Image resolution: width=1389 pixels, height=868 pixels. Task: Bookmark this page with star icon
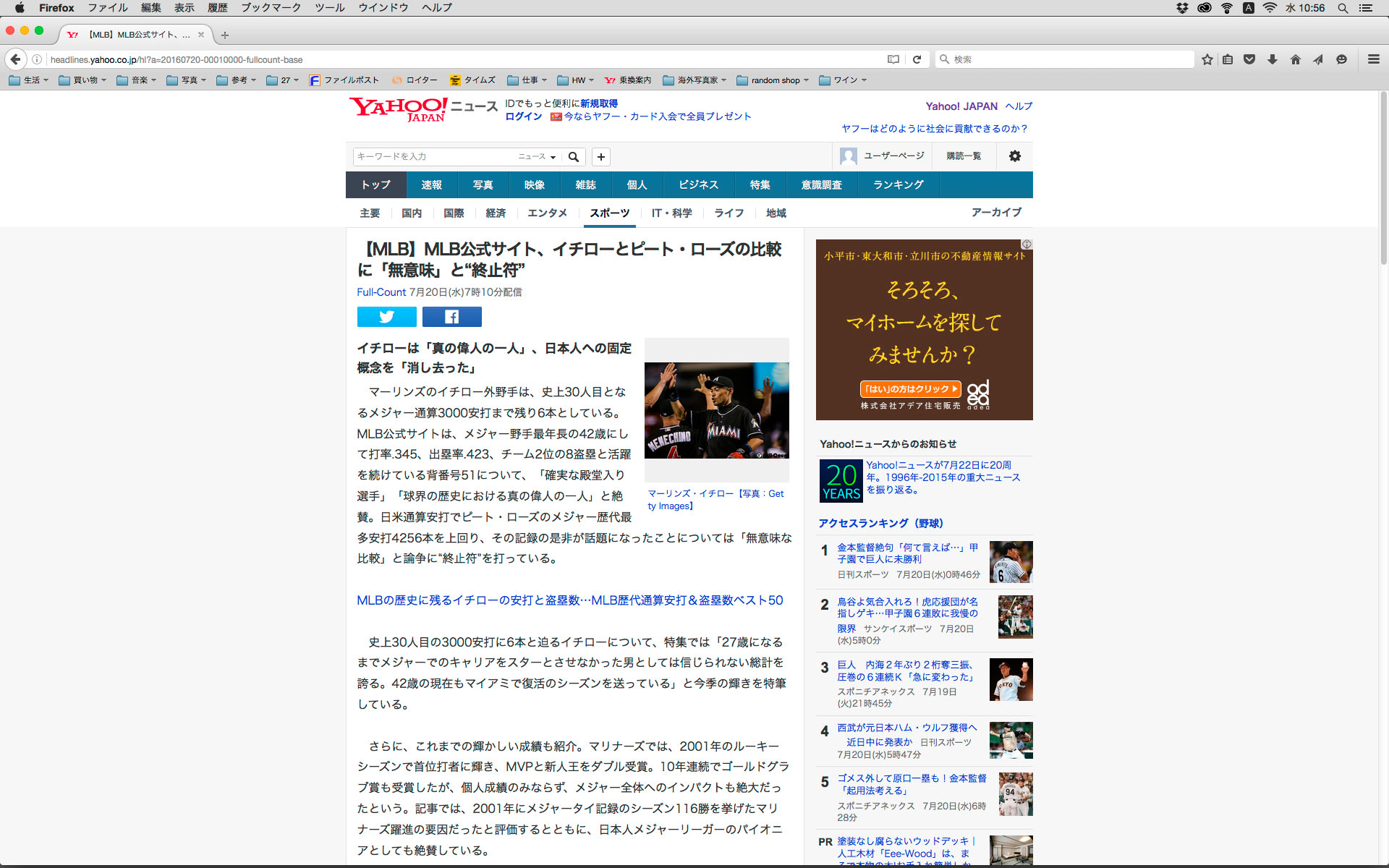pos(1207,59)
